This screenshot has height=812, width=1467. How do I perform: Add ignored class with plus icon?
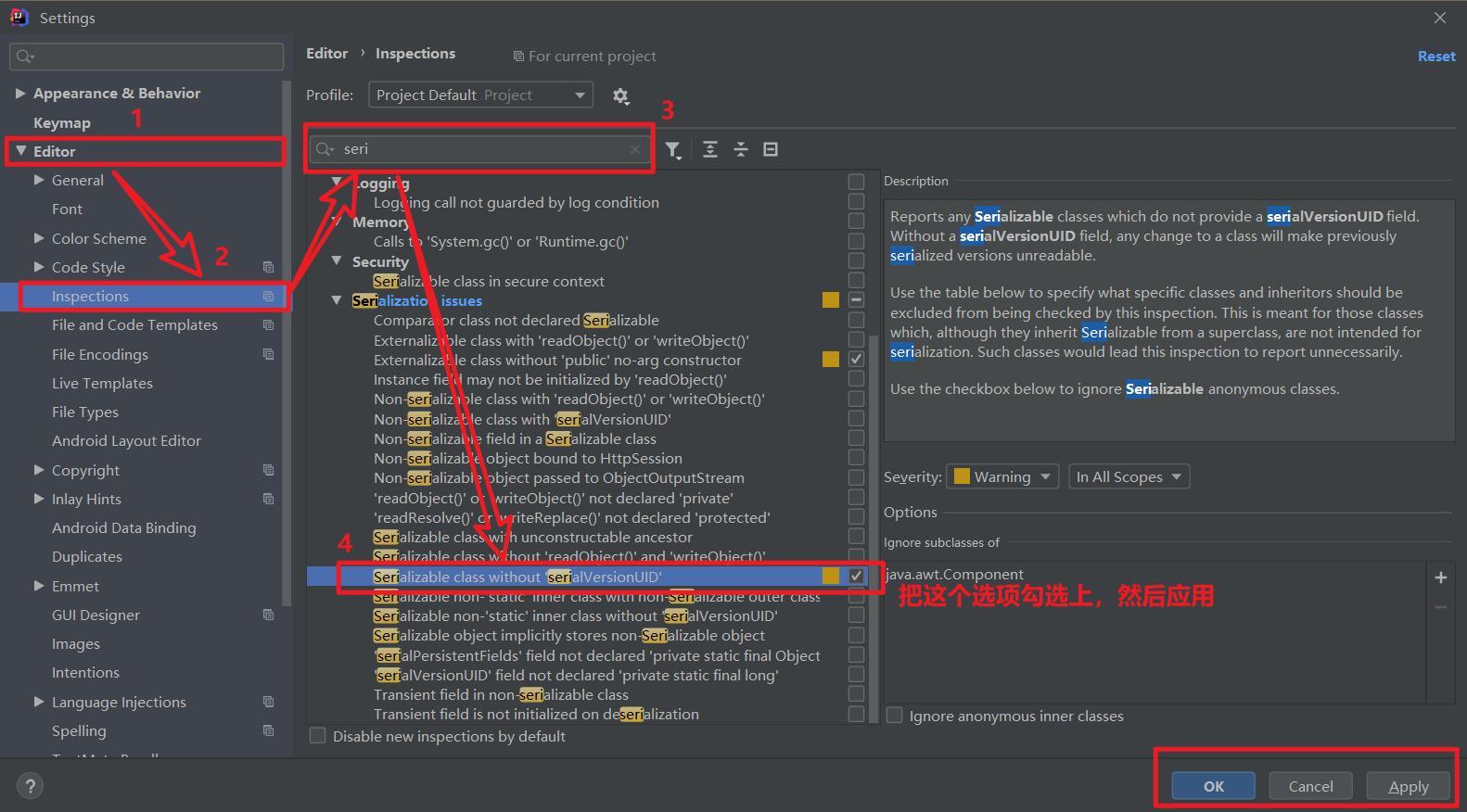point(1441,577)
